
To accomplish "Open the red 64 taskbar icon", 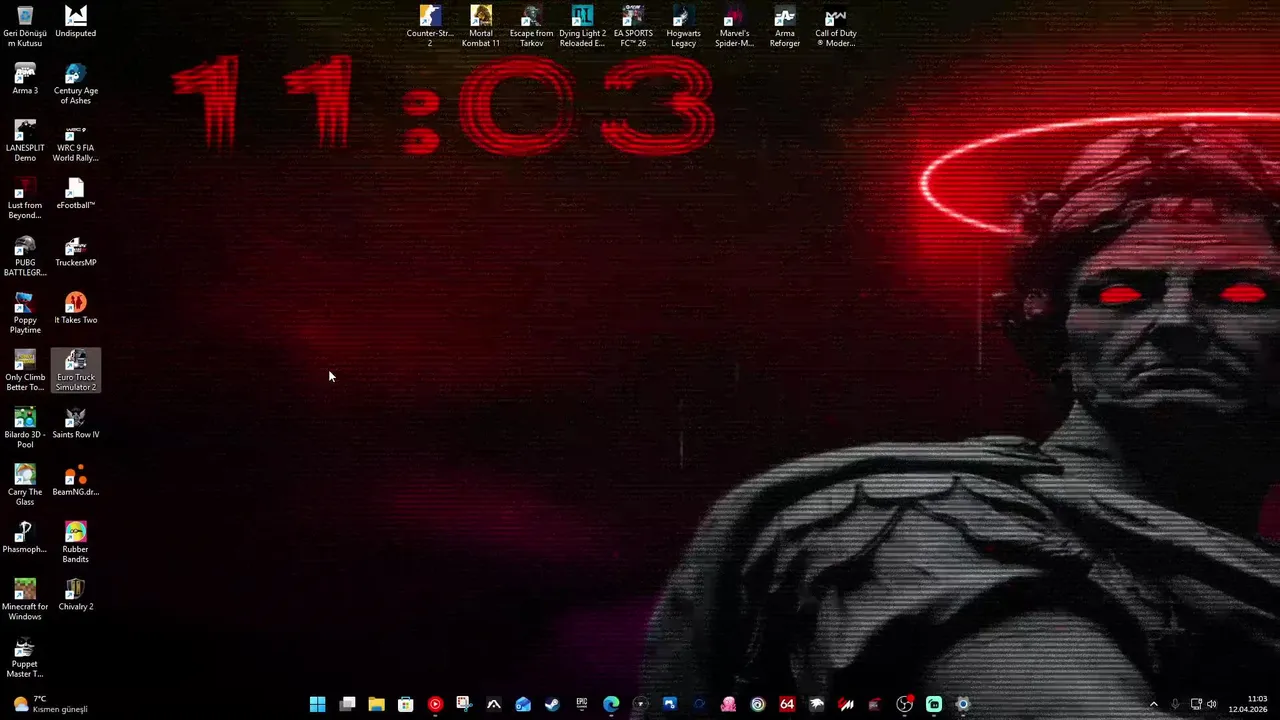I will (787, 704).
